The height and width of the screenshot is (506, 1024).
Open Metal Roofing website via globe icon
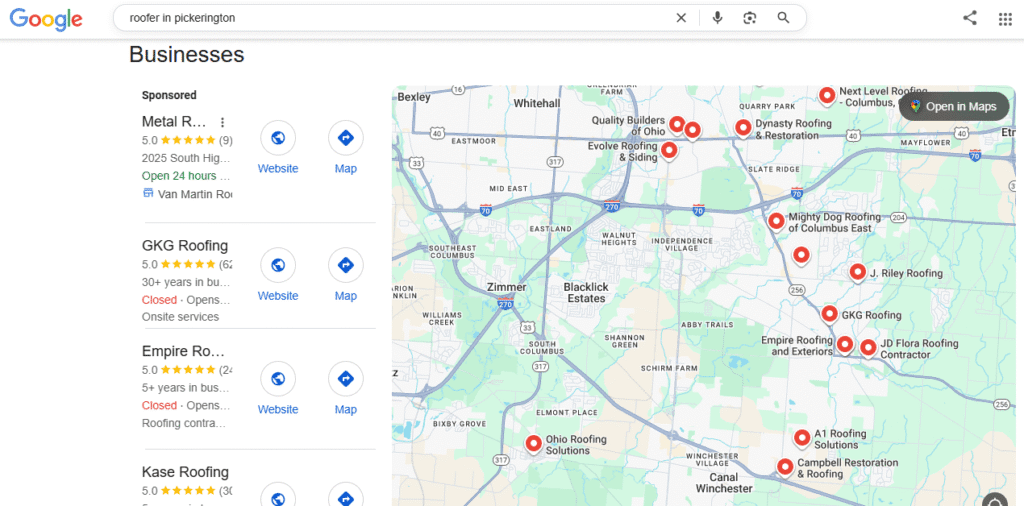click(278, 138)
